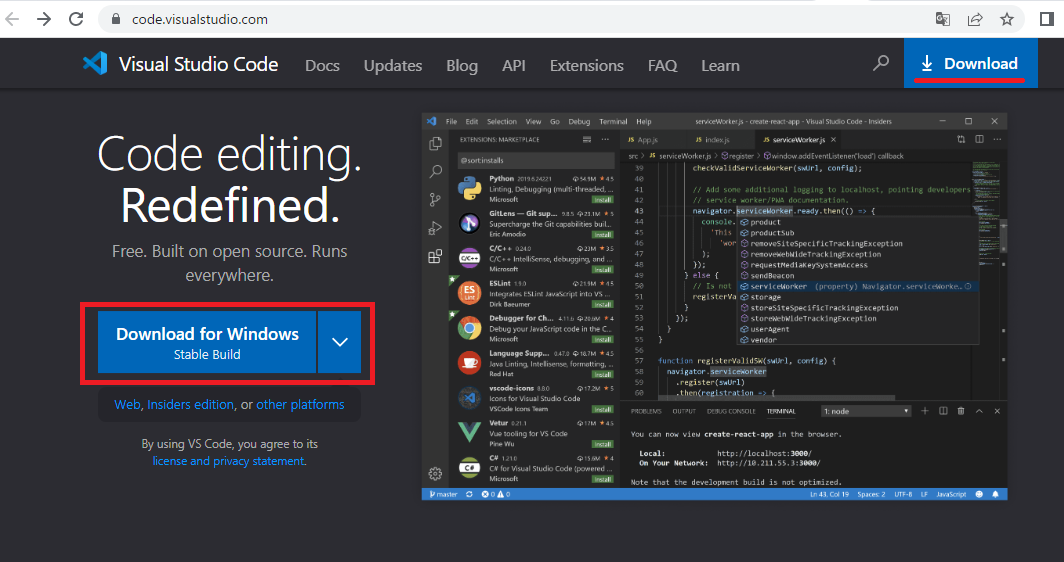
Task: Switch to the DEBUG CONSOLE panel tab
Action: pyautogui.click(x=731, y=411)
